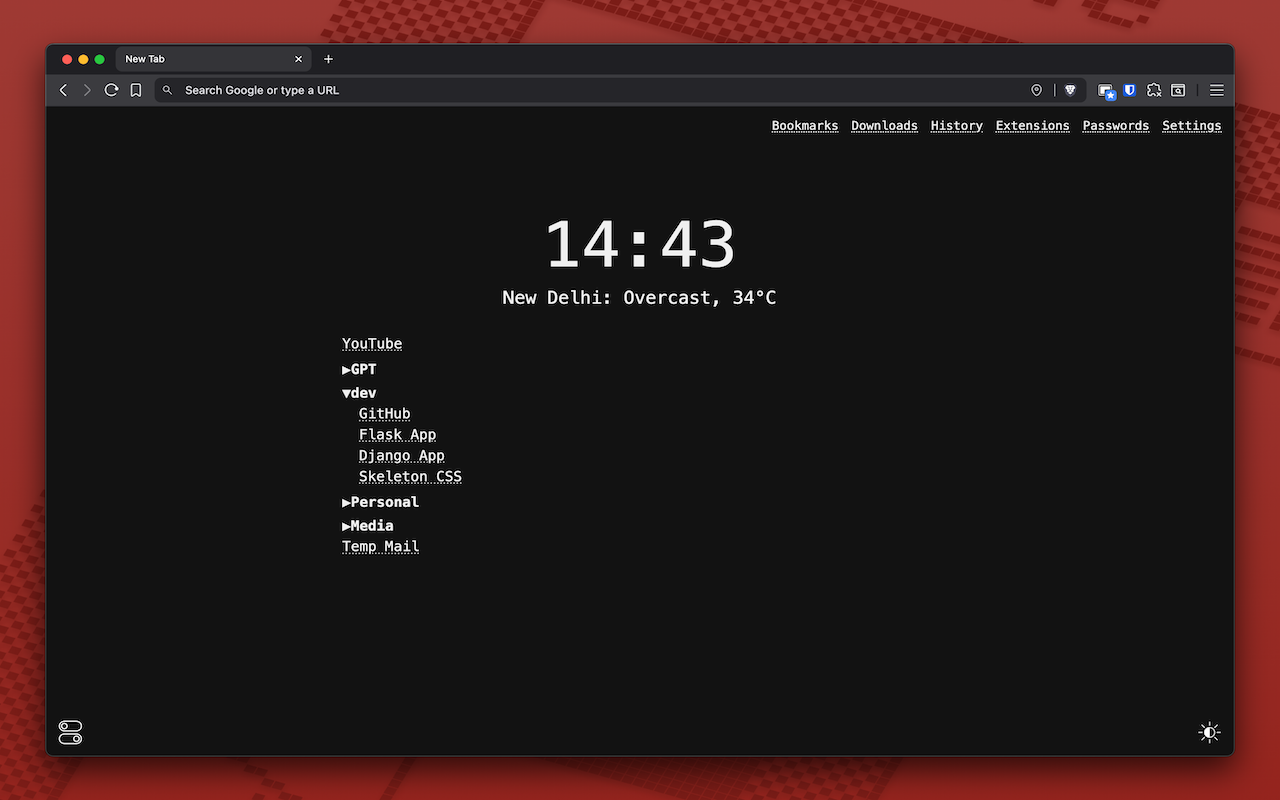Open the Flask App link
The width and height of the screenshot is (1280, 800).
pyautogui.click(x=397, y=434)
